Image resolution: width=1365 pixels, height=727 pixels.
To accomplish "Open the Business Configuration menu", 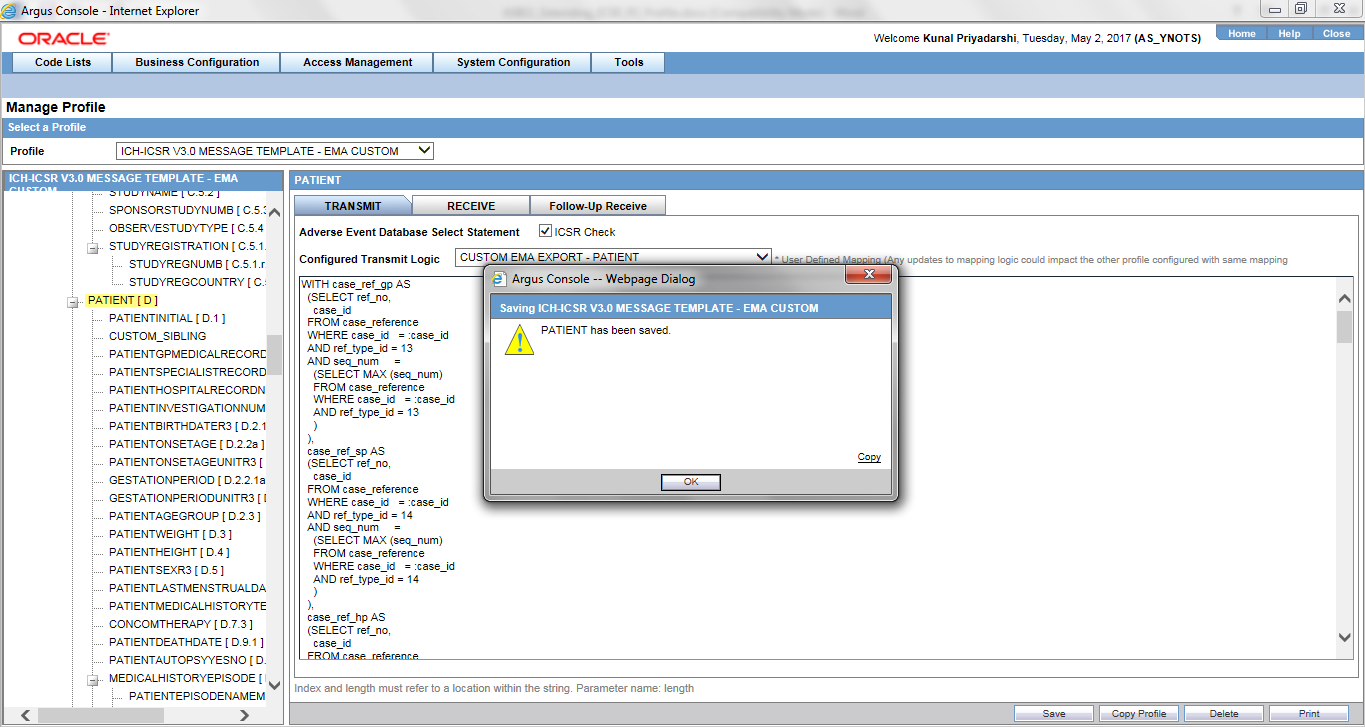I will pos(197,62).
